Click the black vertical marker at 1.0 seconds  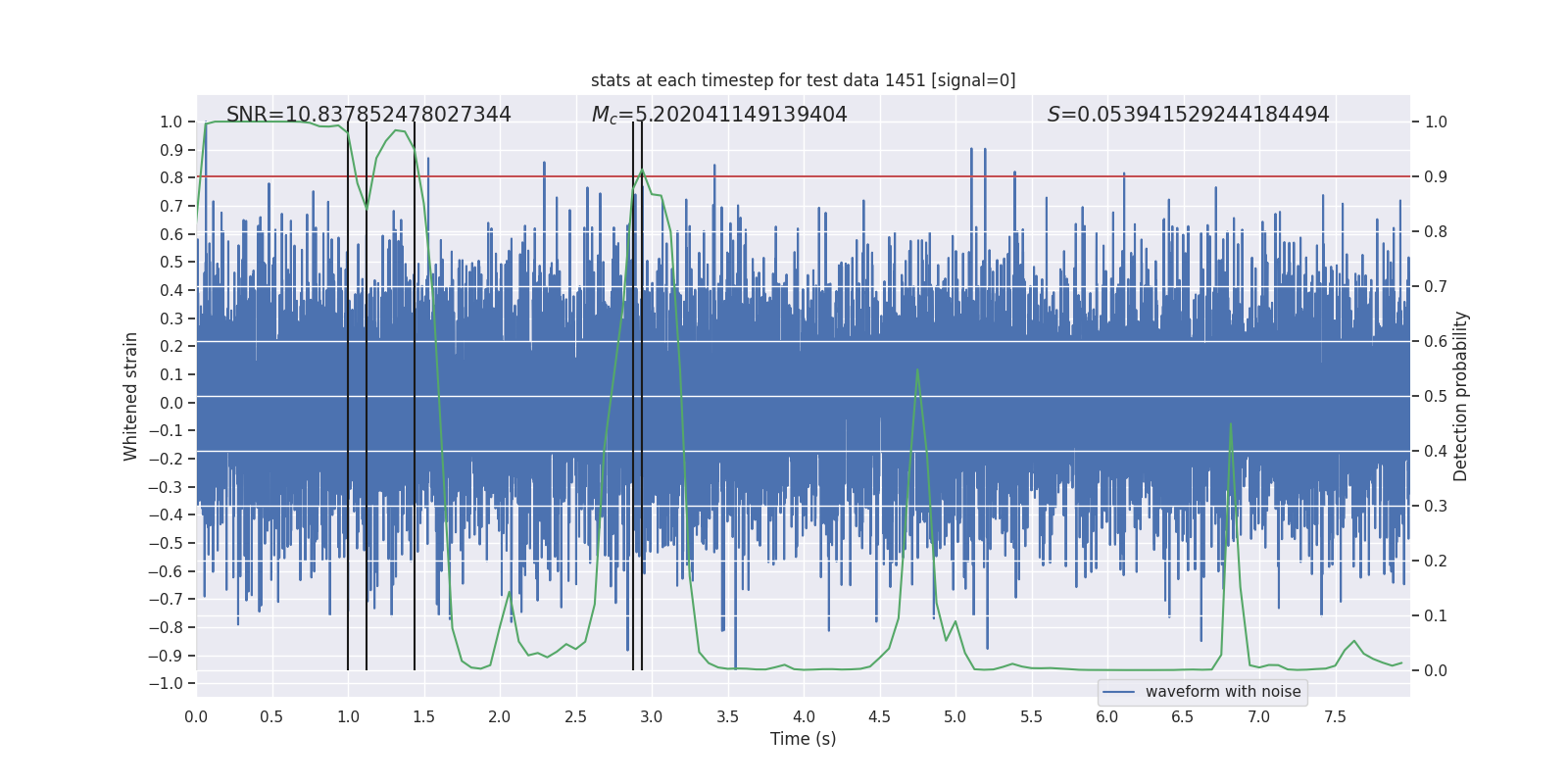point(348,392)
